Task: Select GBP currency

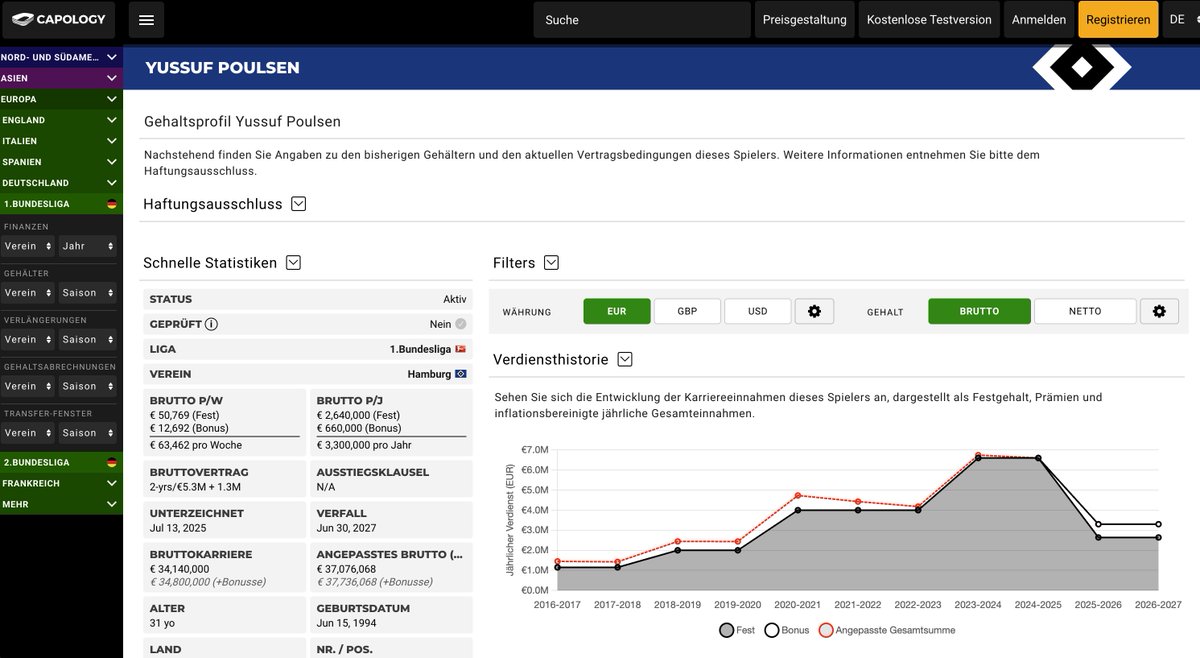Action: (x=687, y=311)
